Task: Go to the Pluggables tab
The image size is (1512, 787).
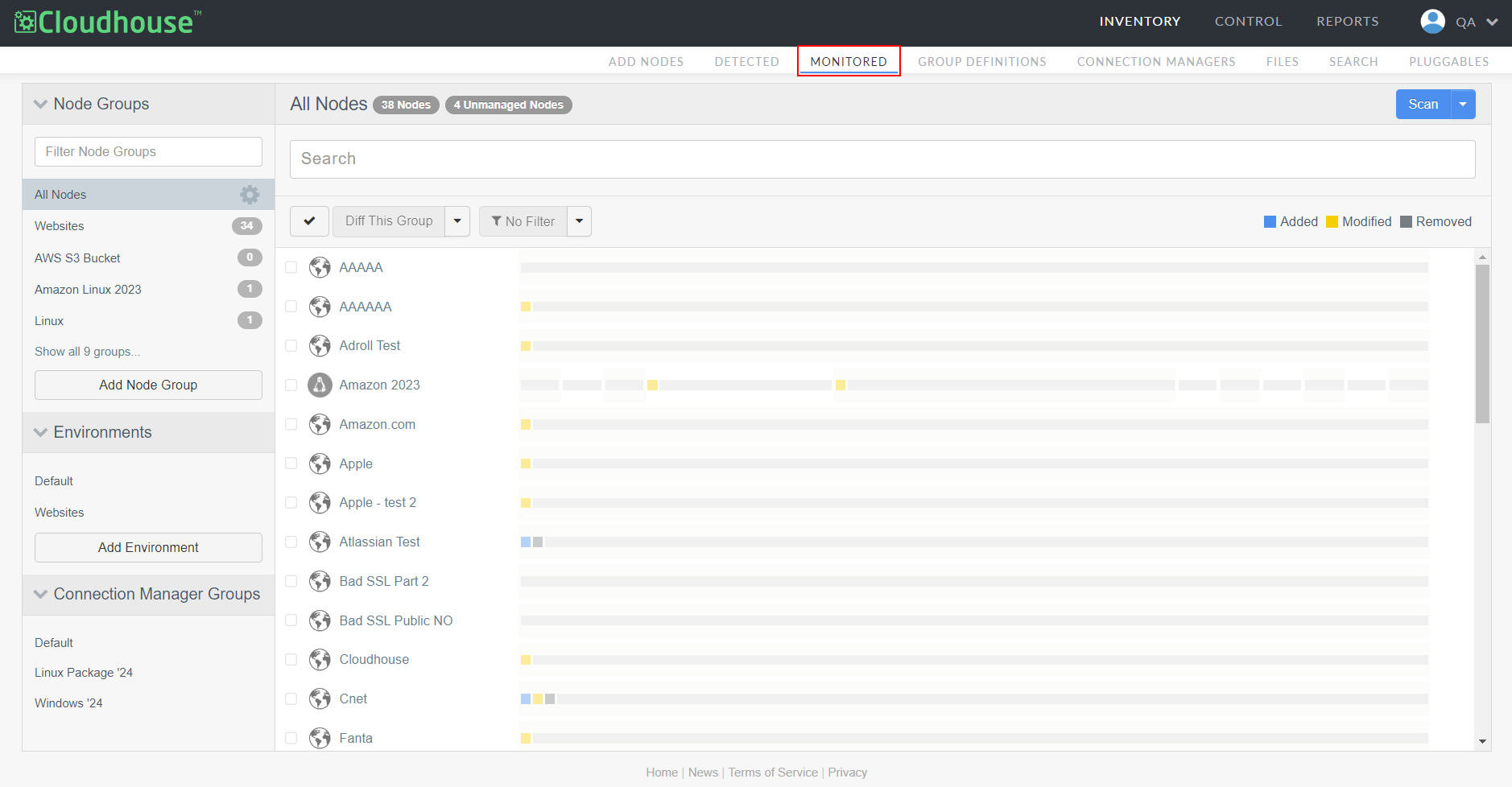Action: click(1448, 62)
